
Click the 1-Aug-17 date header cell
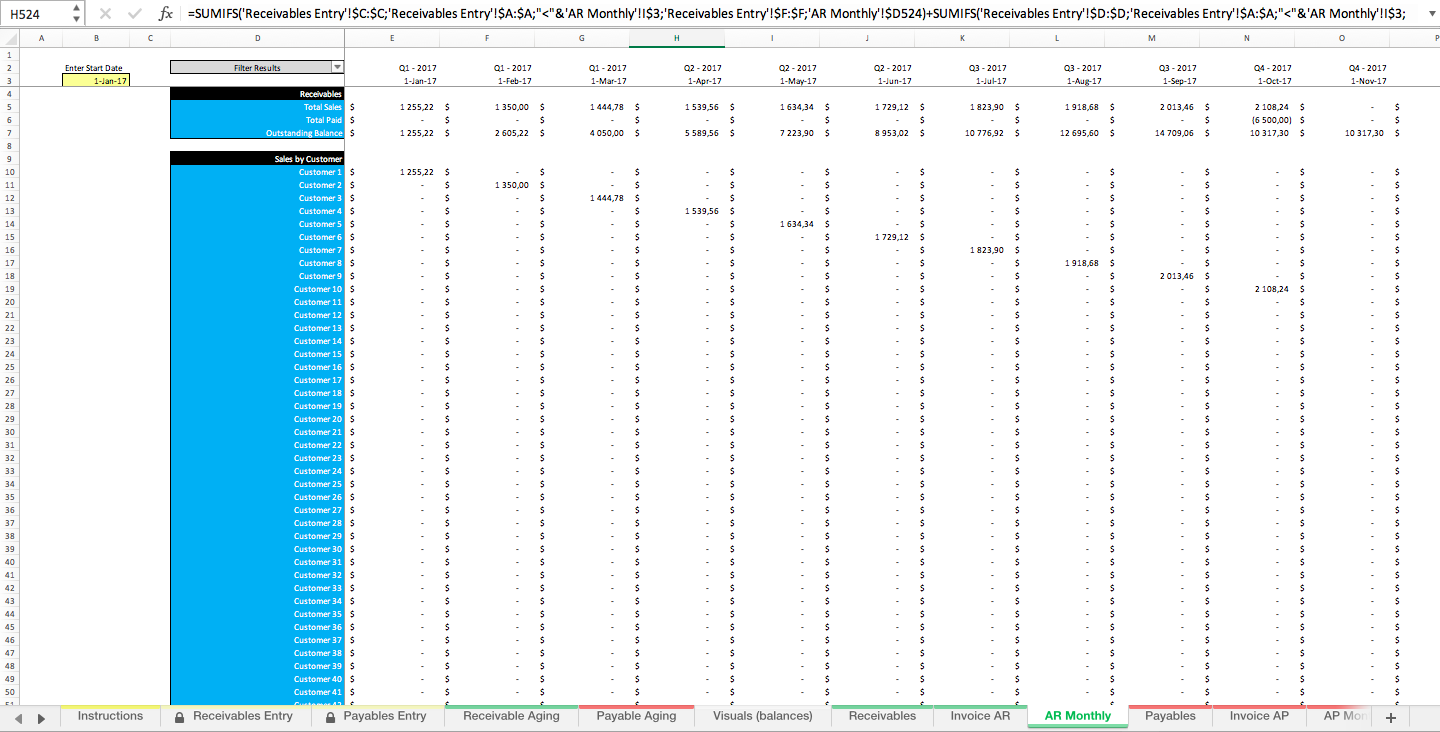[x=1082, y=81]
